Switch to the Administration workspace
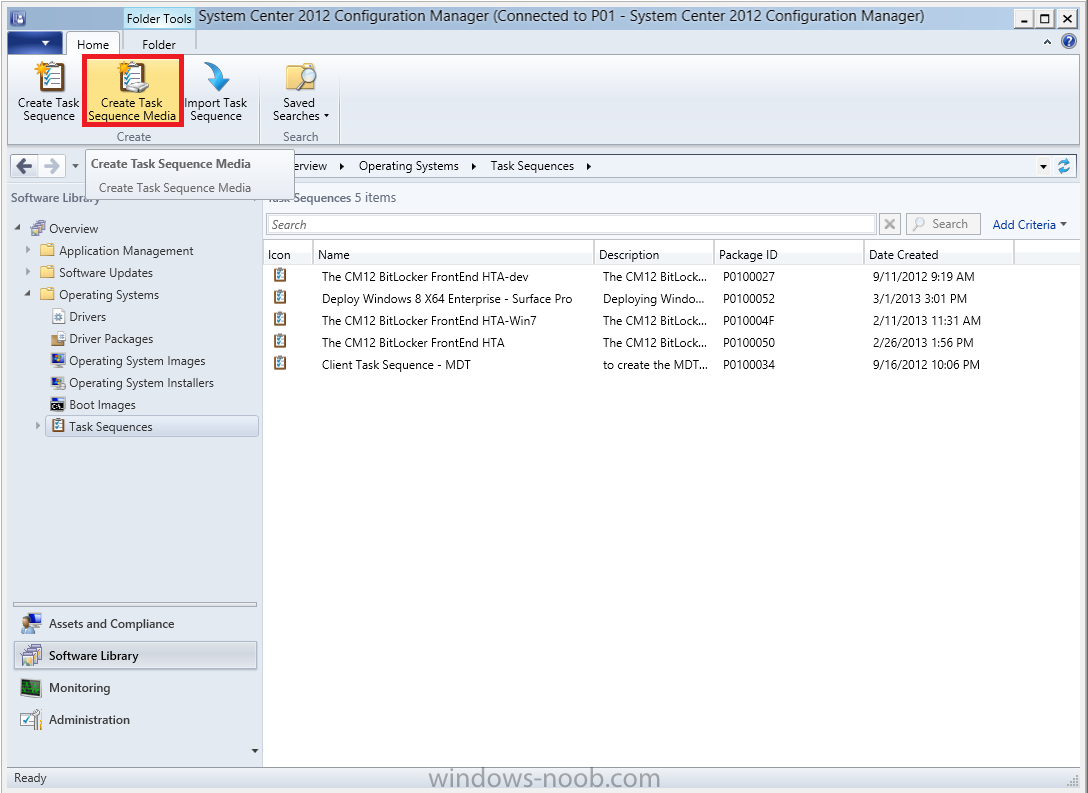This screenshot has height=793, width=1088. click(x=135, y=719)
